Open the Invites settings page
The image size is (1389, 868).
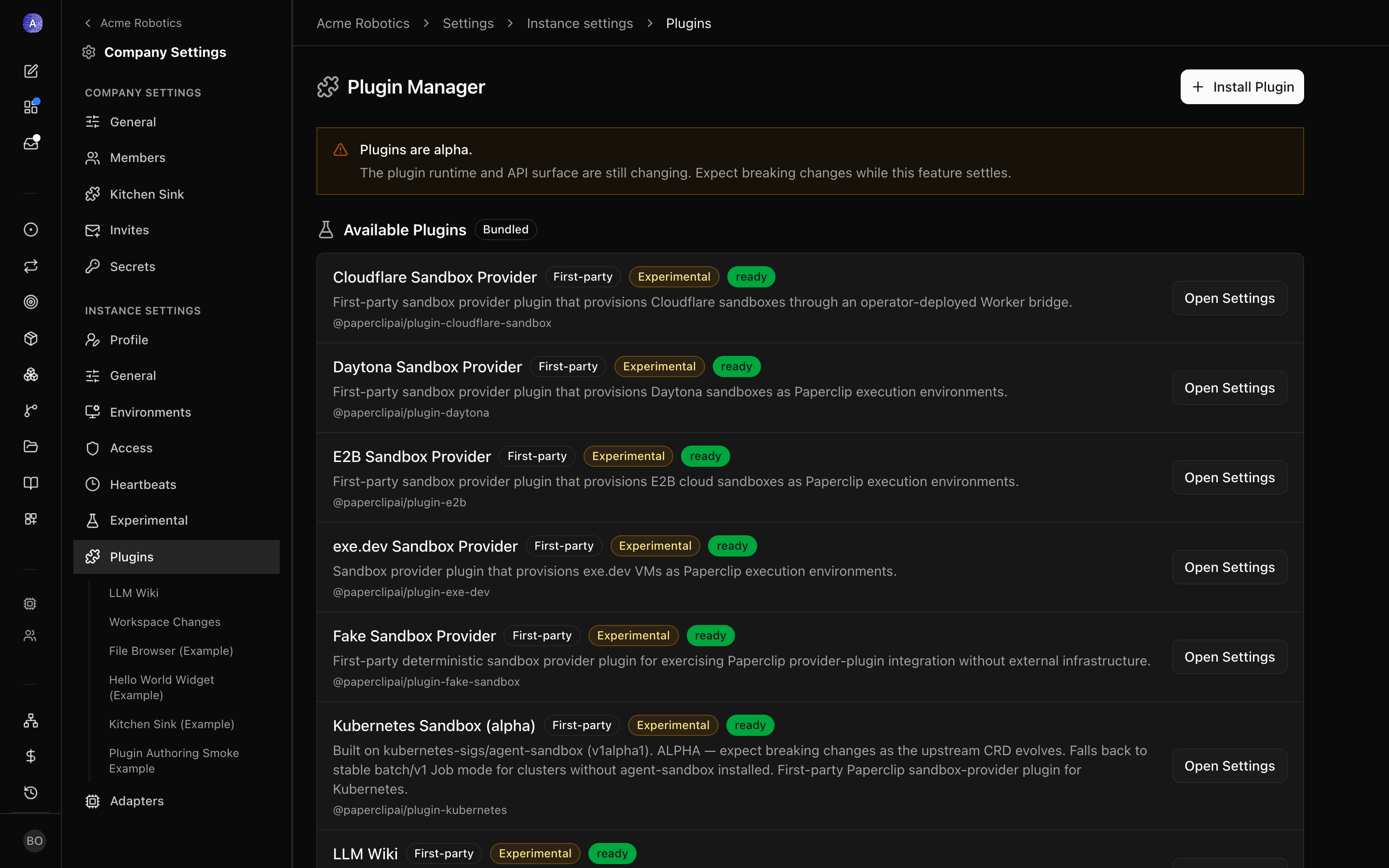point(176,230)
